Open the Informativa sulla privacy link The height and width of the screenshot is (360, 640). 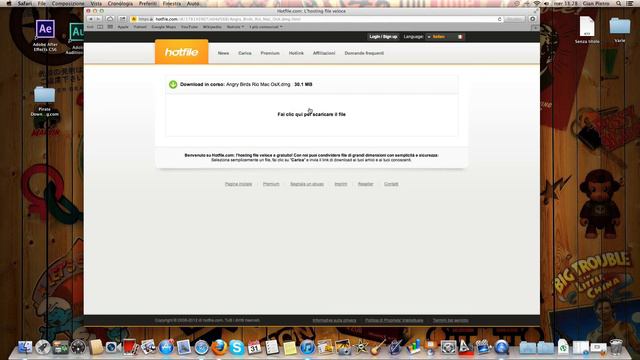point(334,320)
